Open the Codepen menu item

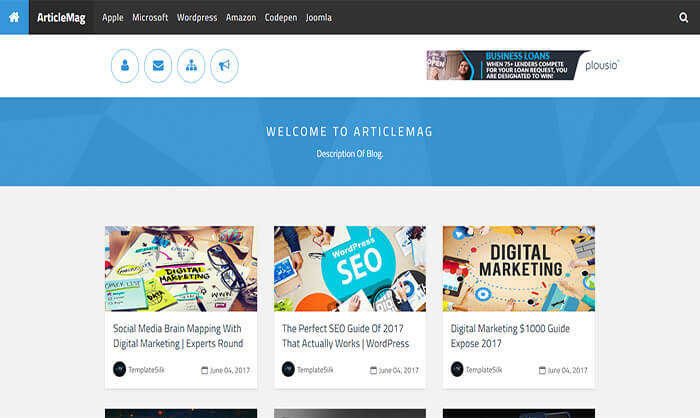(x=281, y=17)
